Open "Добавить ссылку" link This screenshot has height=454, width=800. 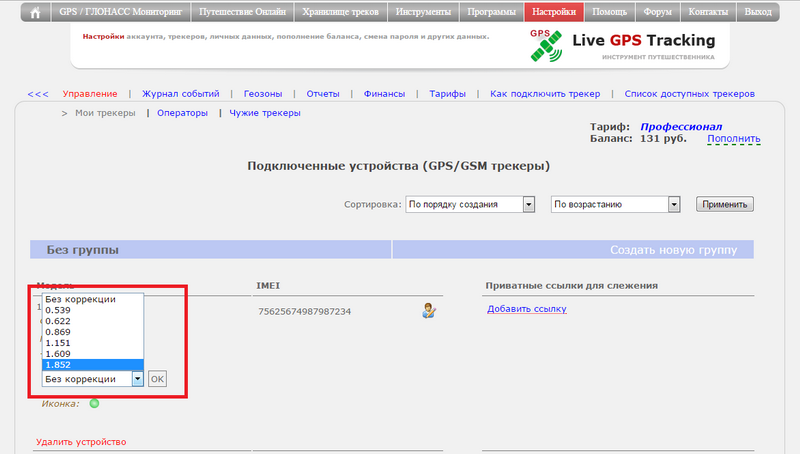click(x=526, y=309)
